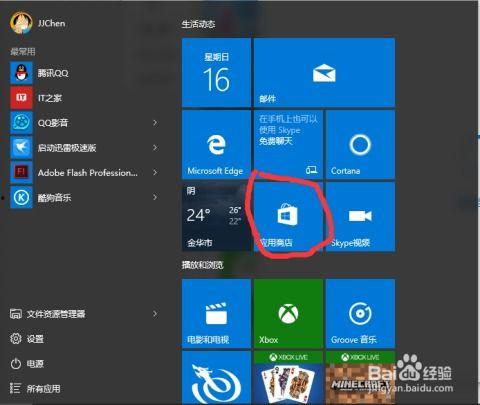Open the Xbox green tile
This screenshot has height=405, width=480.
coord(288,314)
